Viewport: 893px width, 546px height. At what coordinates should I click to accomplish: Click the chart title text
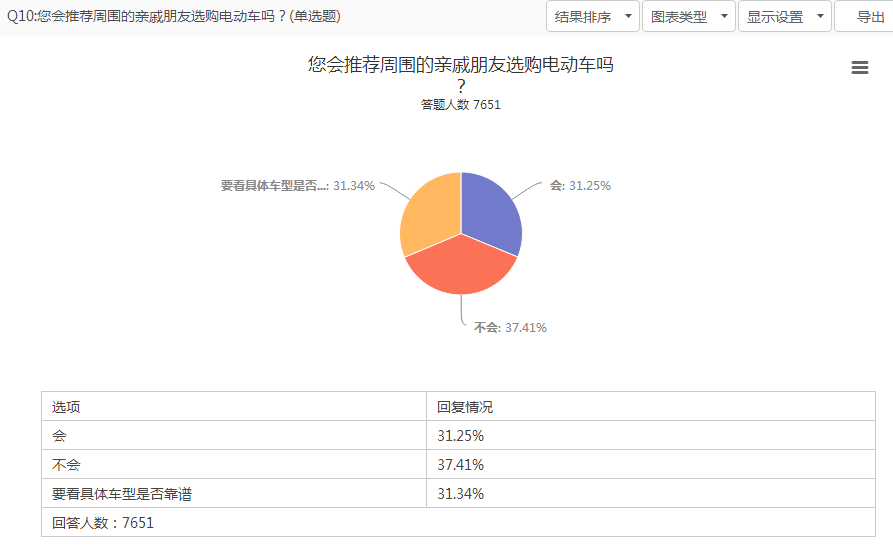461,75
